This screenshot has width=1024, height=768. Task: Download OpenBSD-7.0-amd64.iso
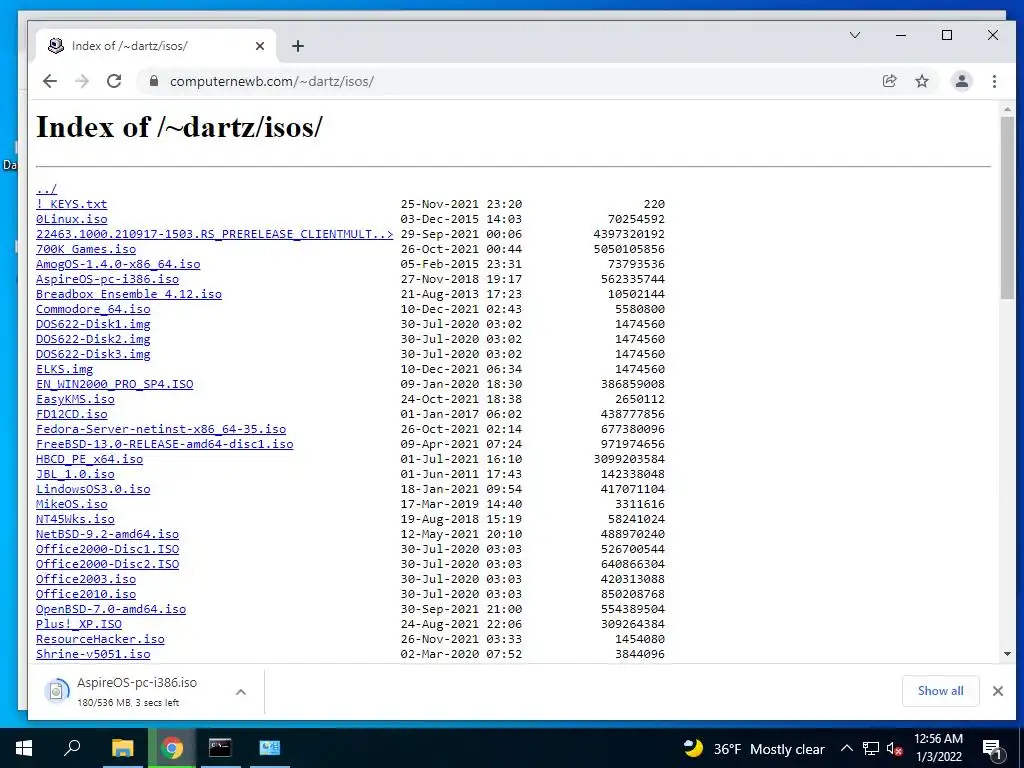coord(111,610)
